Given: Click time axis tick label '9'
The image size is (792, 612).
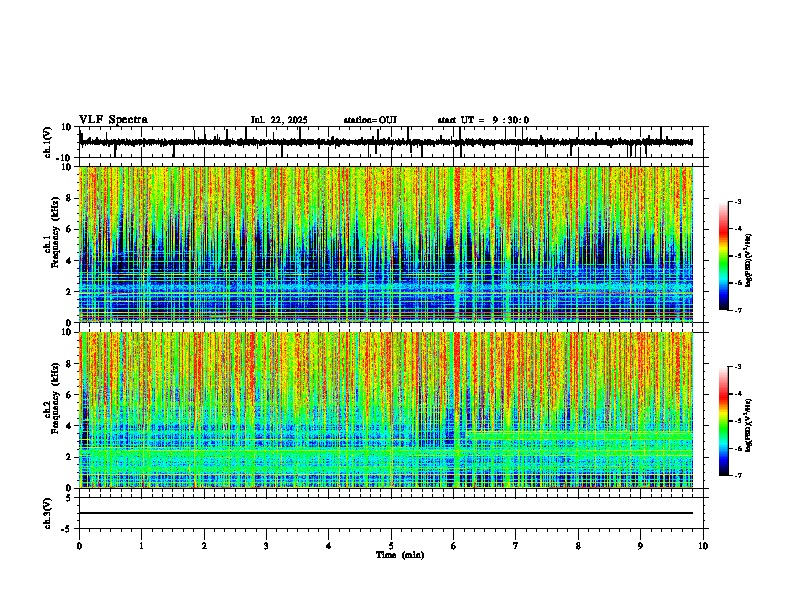Looking at the screenshot, I should click(x=640, y=545).
